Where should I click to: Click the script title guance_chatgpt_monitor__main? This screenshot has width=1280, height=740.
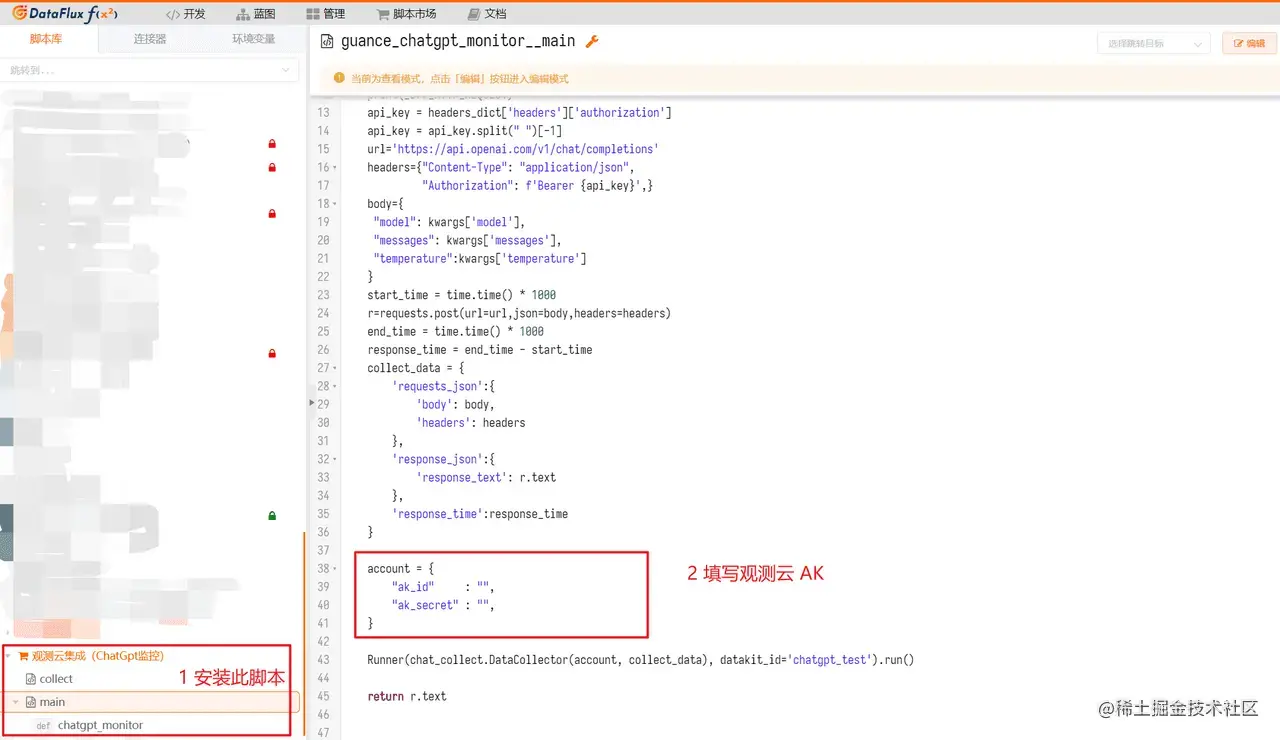point(458,41)
